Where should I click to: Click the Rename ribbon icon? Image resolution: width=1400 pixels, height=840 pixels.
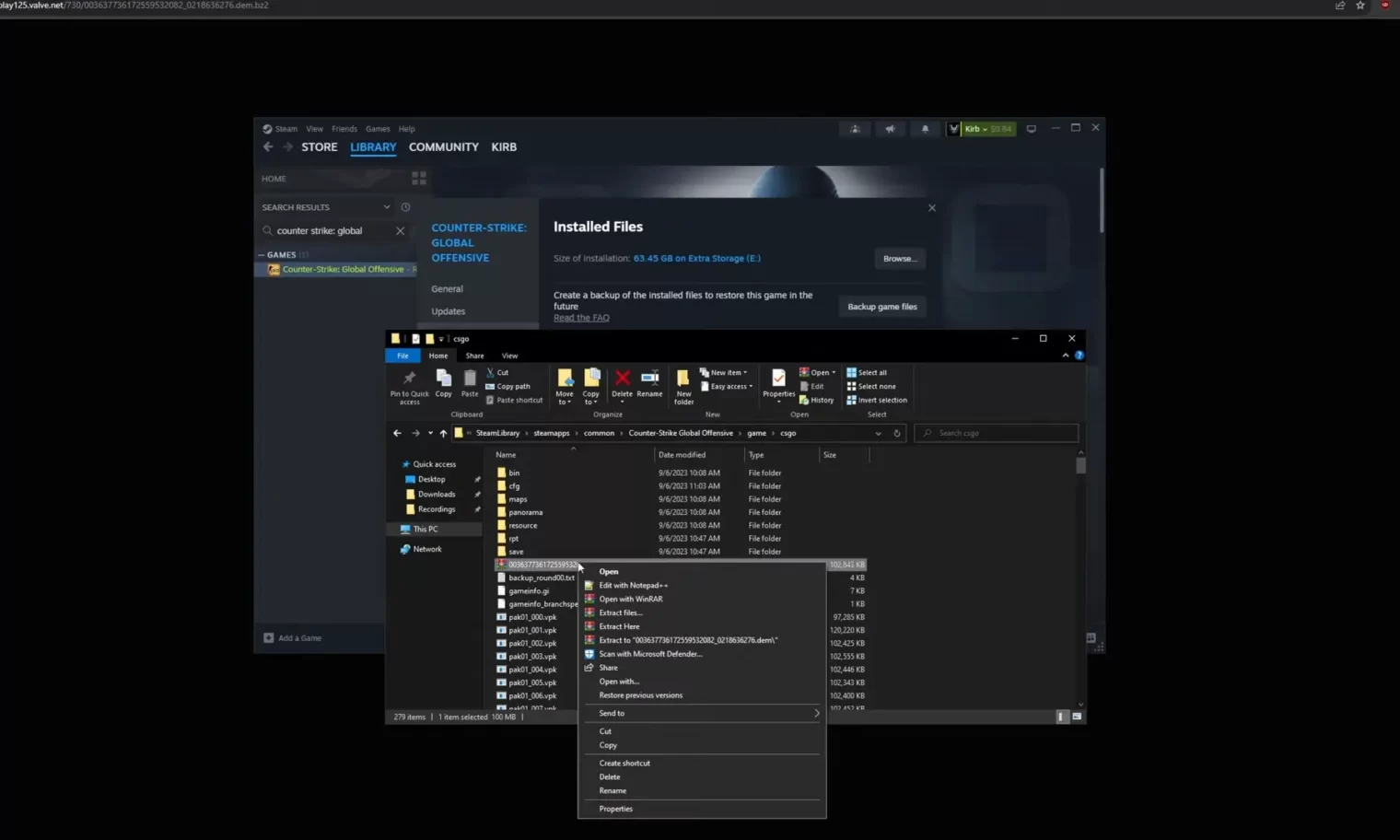(649, 378)
